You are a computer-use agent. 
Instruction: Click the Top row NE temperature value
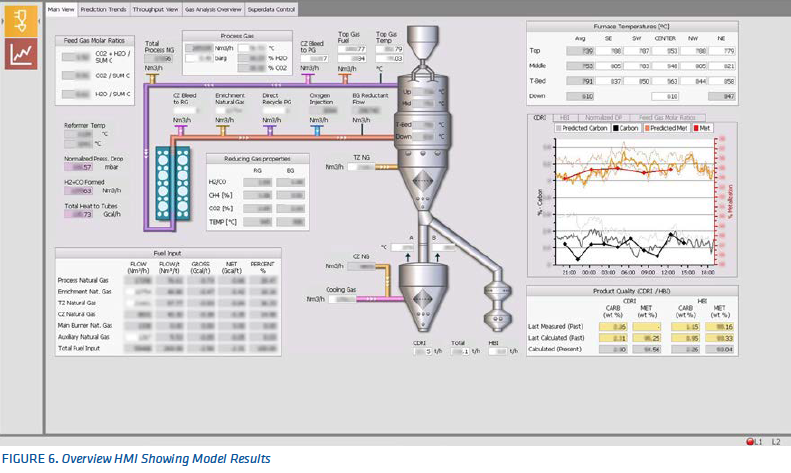722,51
